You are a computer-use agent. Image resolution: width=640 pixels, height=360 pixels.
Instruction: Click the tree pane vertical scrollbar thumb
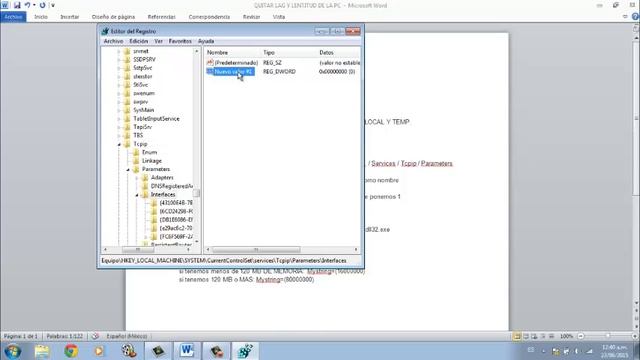click(197, 193)
